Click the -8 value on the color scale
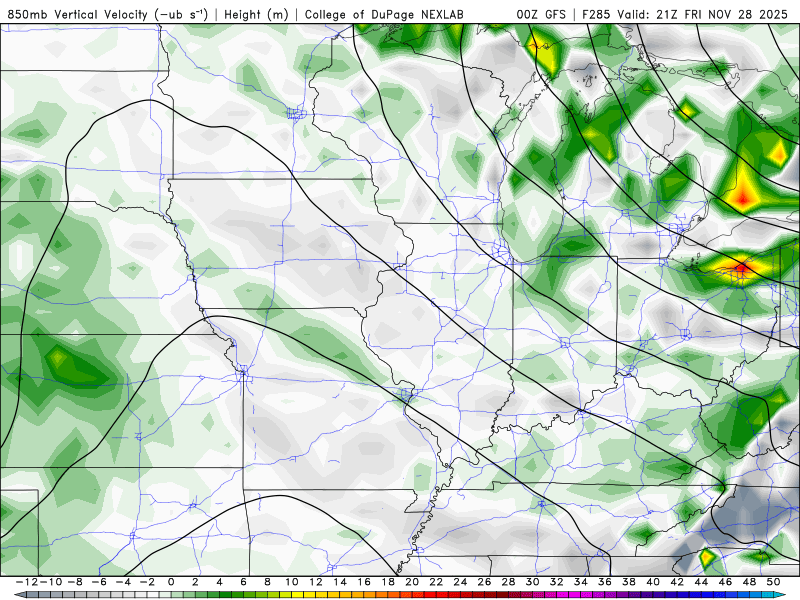 74,582
